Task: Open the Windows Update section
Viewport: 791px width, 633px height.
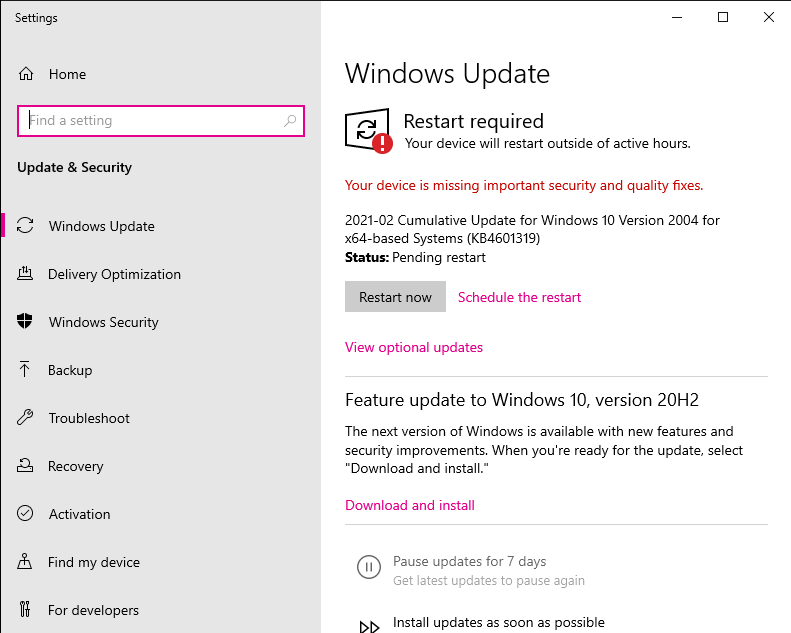Action: (102, 226)
